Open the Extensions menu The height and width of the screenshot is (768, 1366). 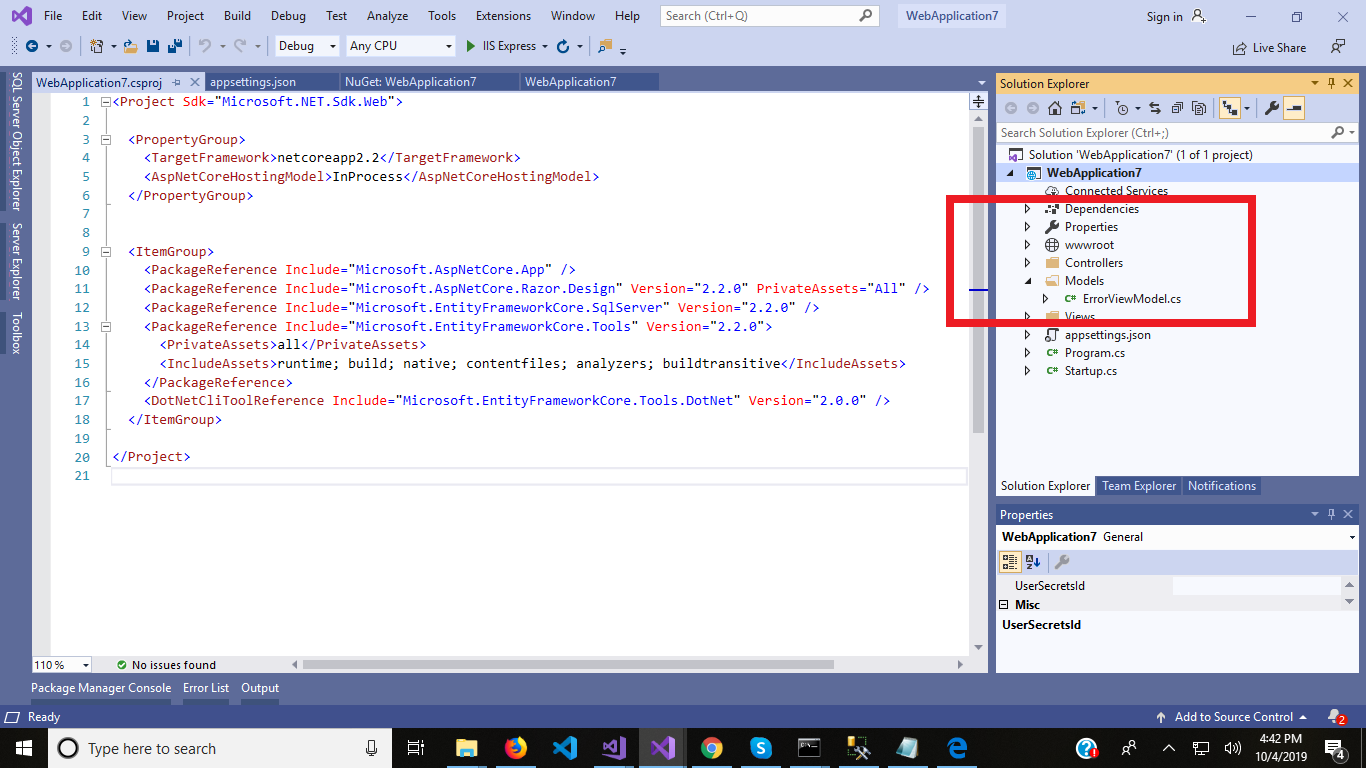(503, 16)
